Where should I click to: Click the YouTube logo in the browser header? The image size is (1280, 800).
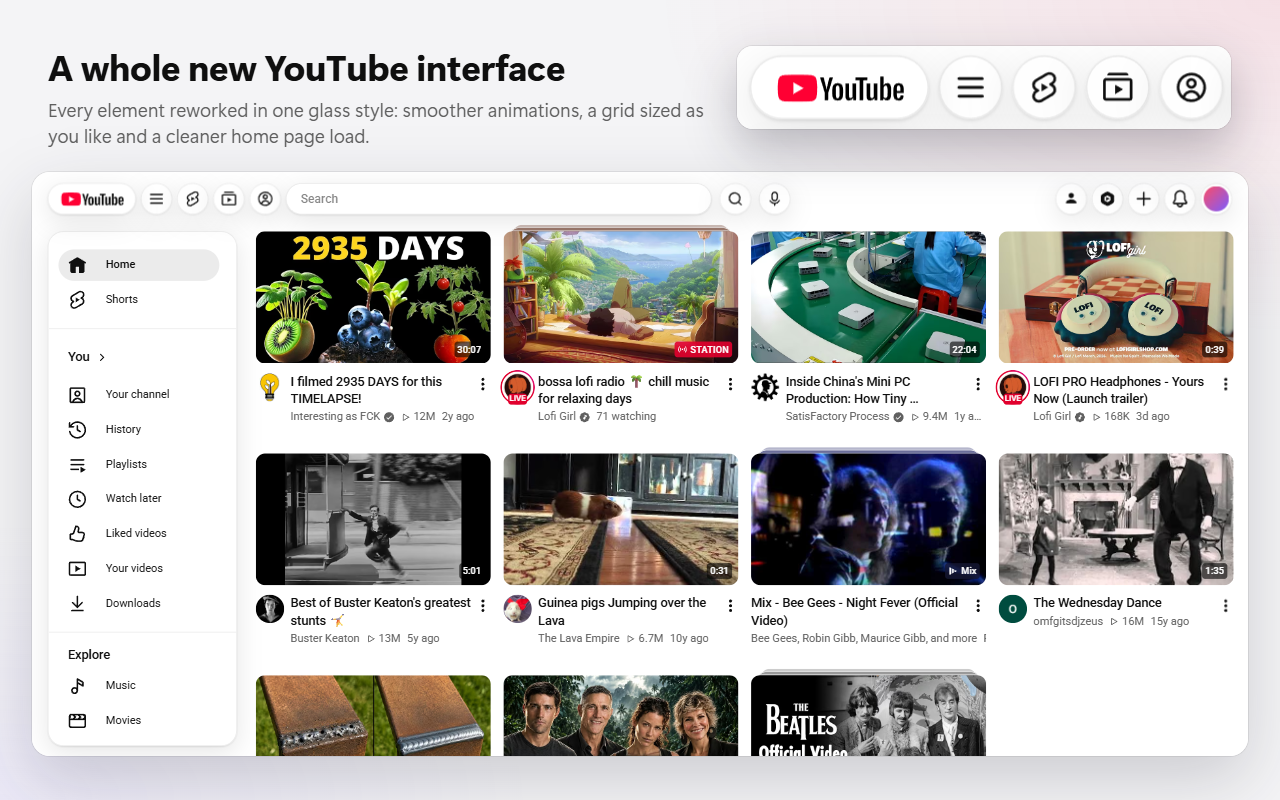click(92, 199)
